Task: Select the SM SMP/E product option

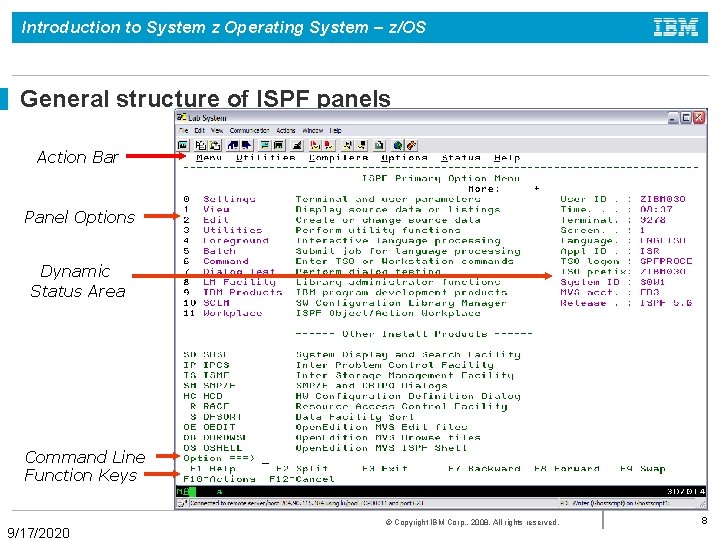Action: 209,386
